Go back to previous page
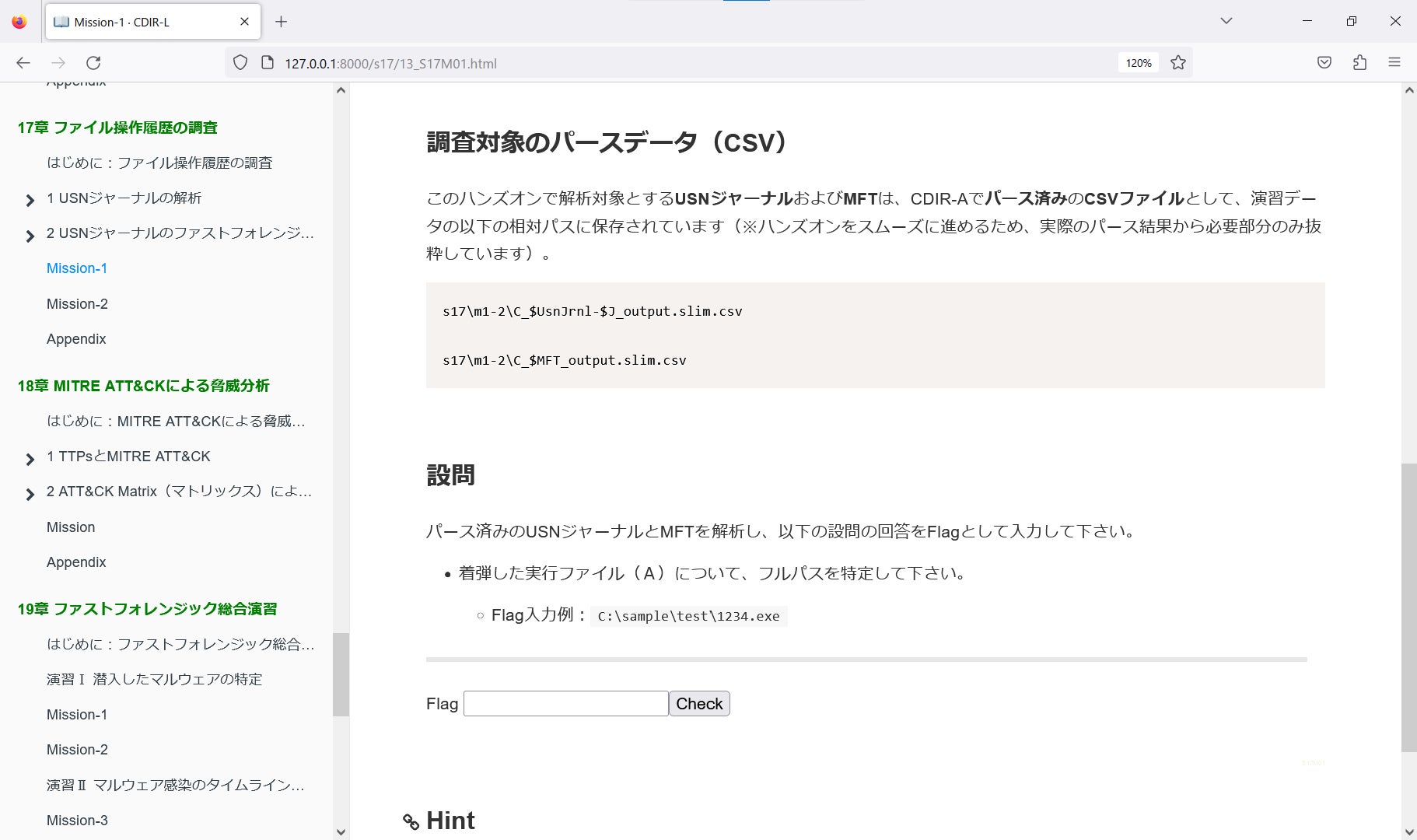 pyautogui.click(x=23, y=63)
